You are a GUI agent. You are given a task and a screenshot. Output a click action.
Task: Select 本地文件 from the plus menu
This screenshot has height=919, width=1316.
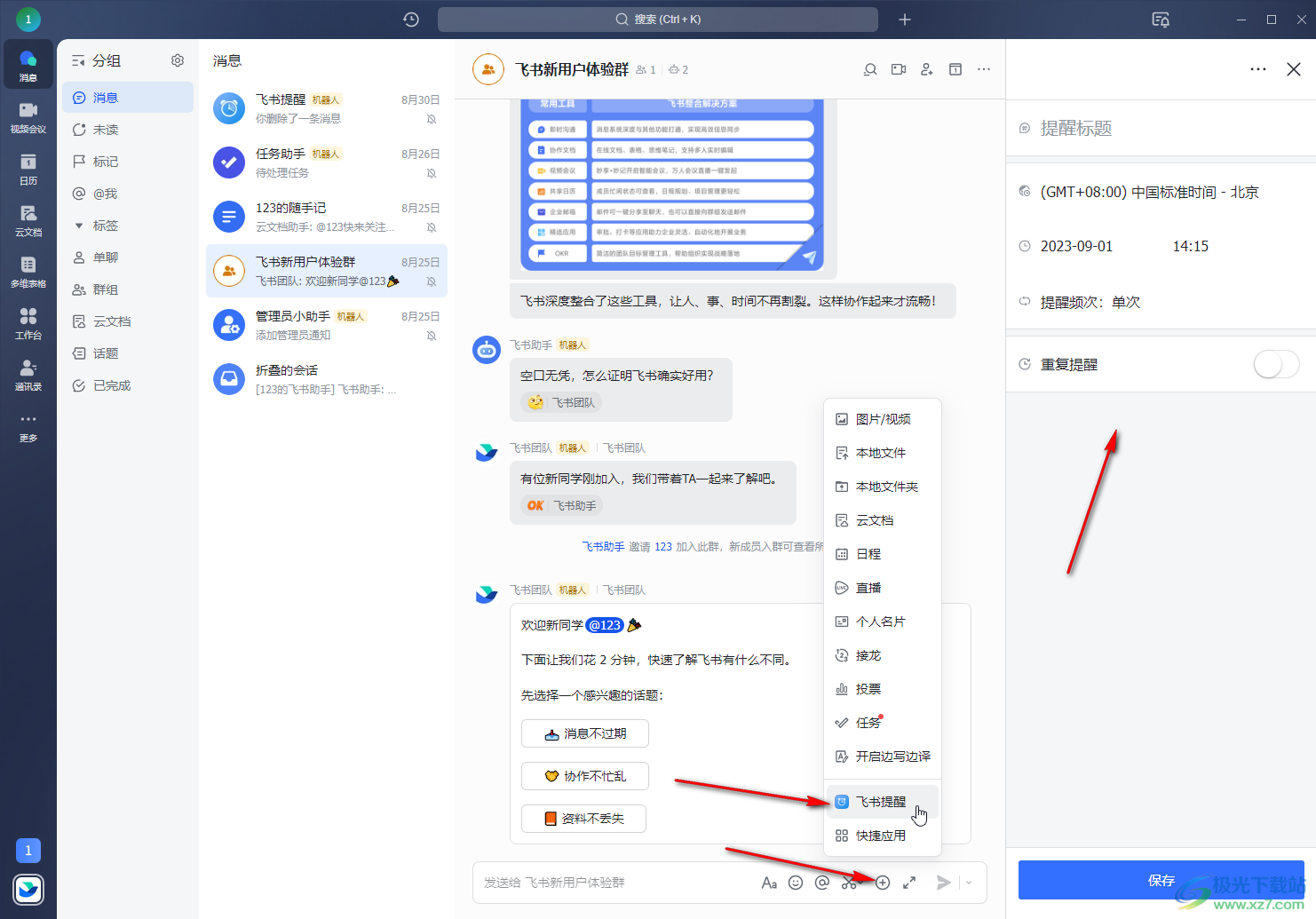(x=883, y=453)
